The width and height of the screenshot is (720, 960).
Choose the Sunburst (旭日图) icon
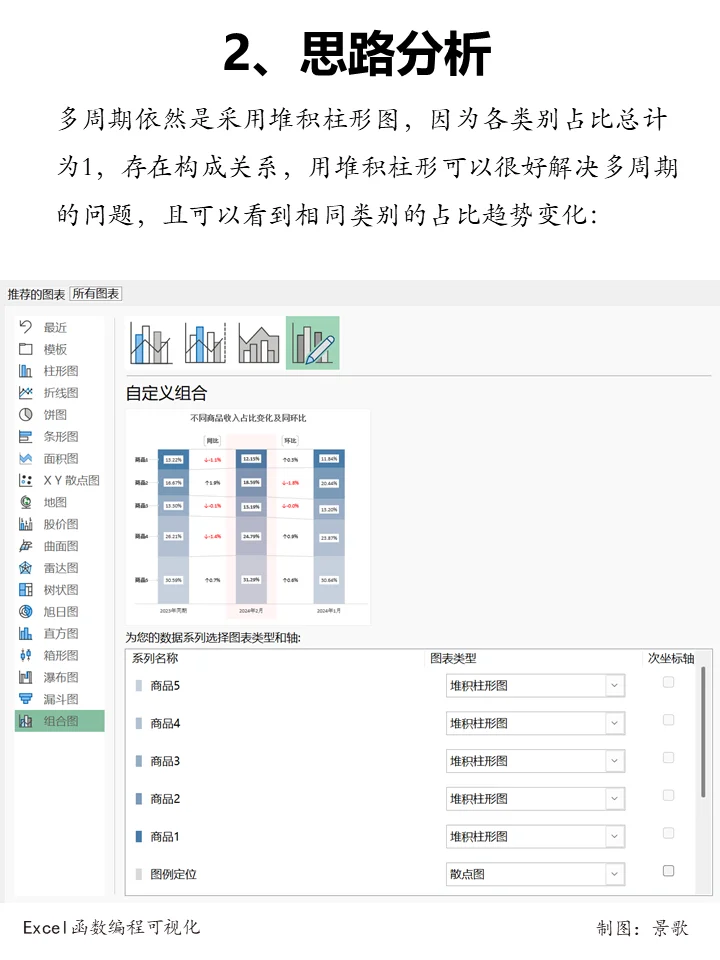click(25, 612)
